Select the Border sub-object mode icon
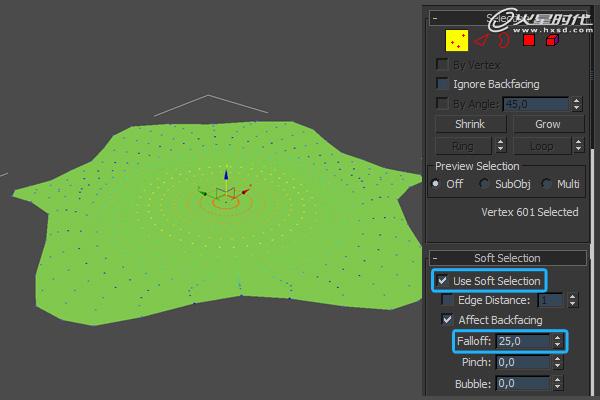 [x=504, y=40]
